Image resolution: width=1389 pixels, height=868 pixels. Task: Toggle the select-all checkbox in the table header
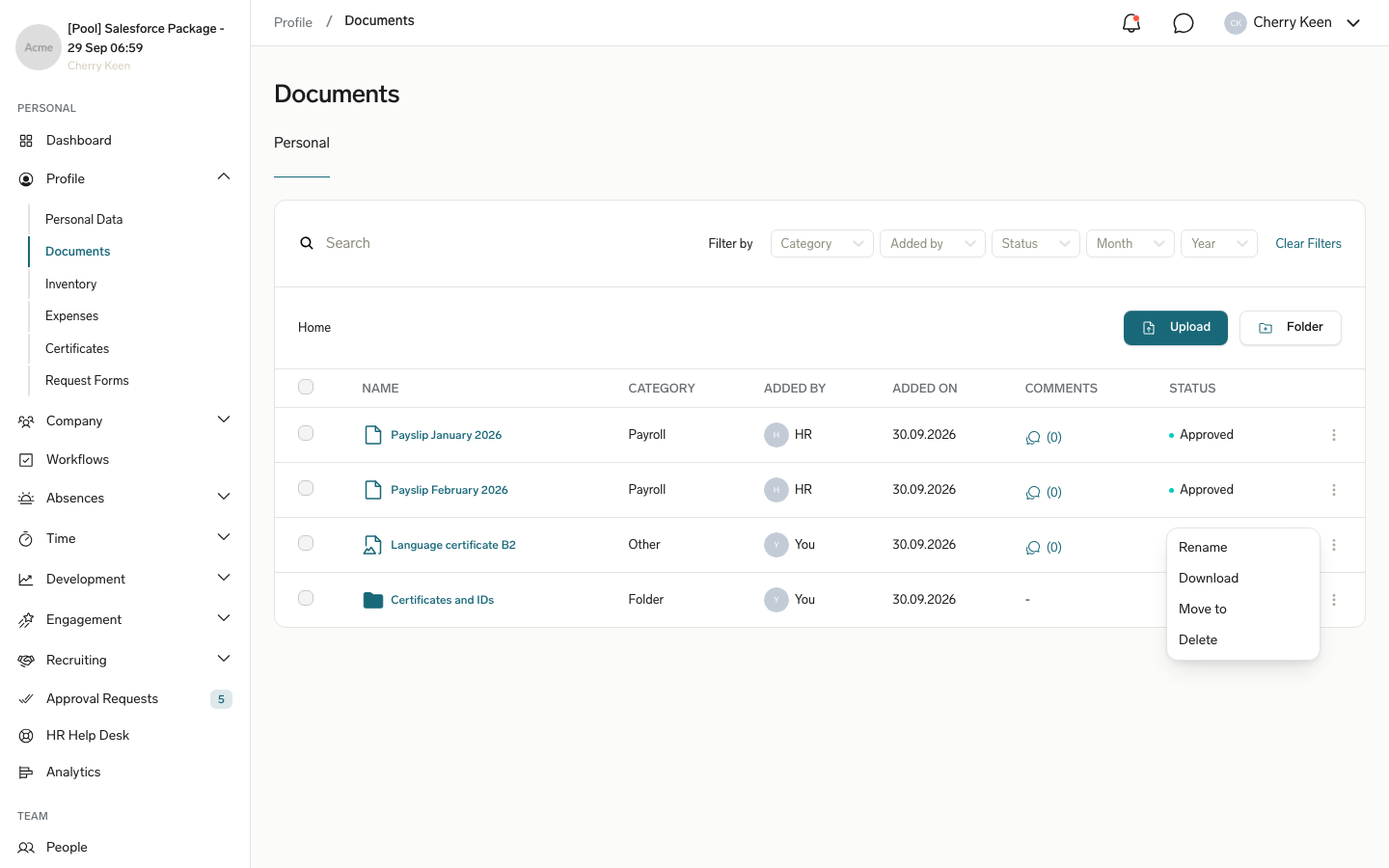(306, 387)
